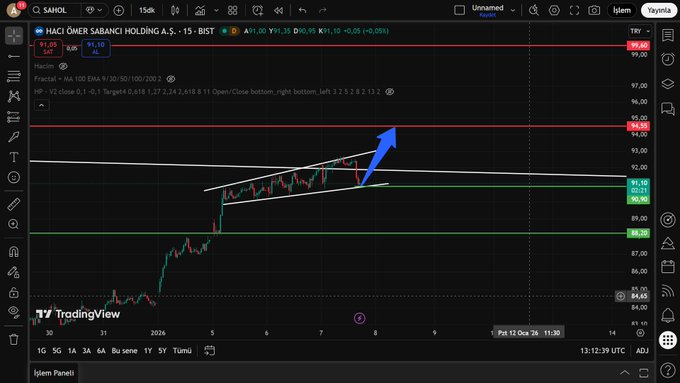680x383 pixels.
Task: Start bar replay mode
Action: click(278, 10)
